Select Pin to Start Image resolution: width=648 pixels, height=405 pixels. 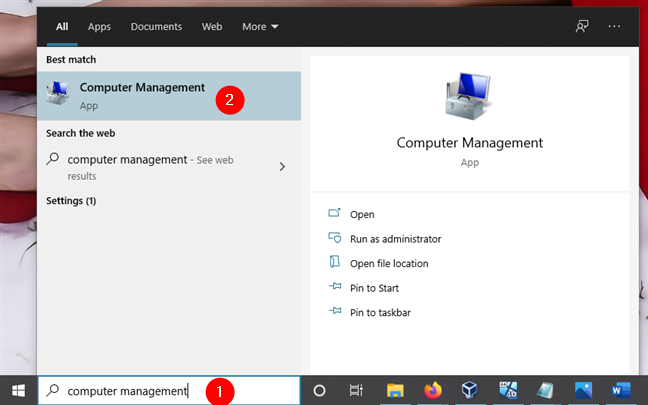374,288
